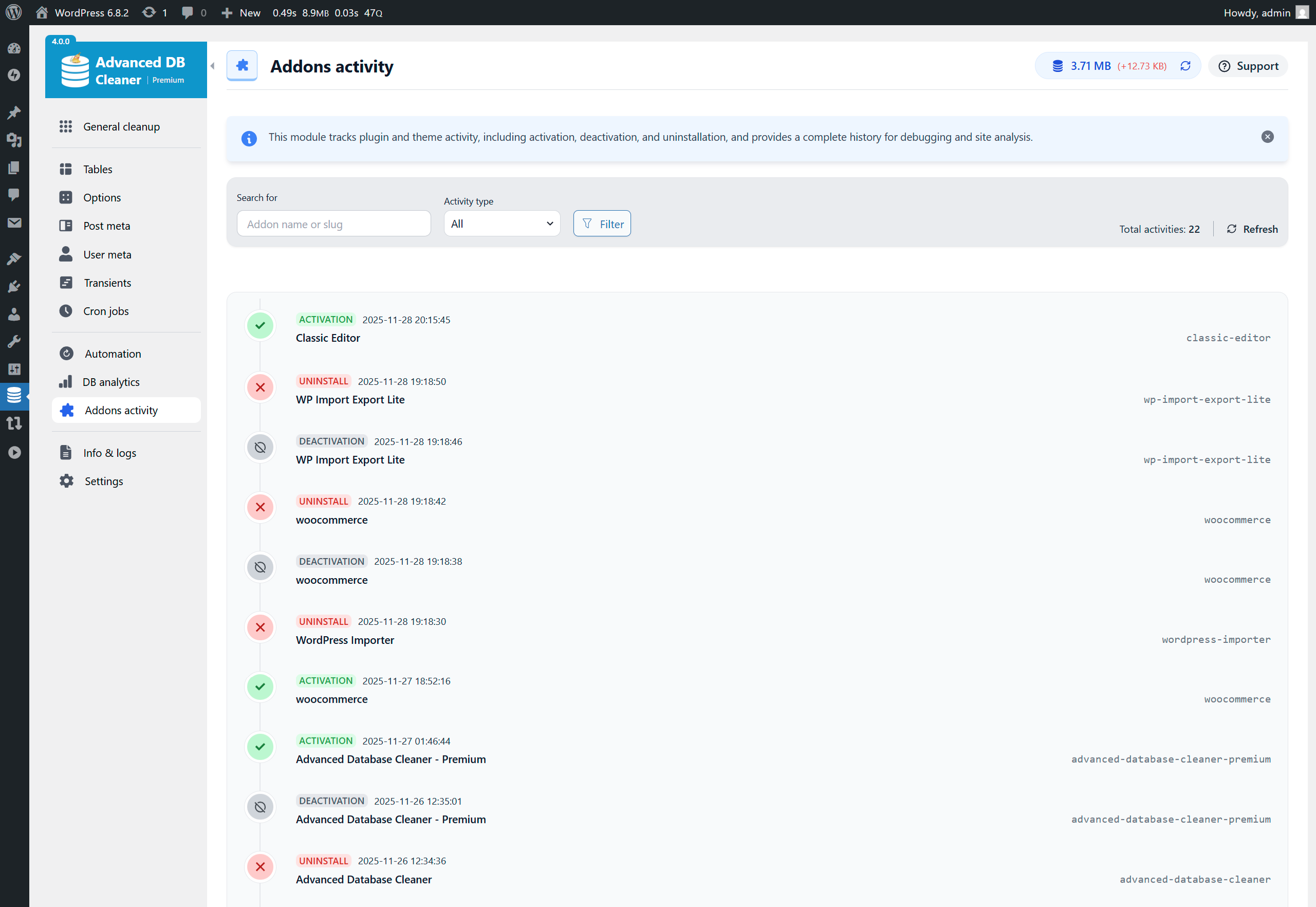Image resolution: width=1316 pixels, height=907 pixels.
Task: Select the Plugins icon in the sidebar
Action: (14, 286)
